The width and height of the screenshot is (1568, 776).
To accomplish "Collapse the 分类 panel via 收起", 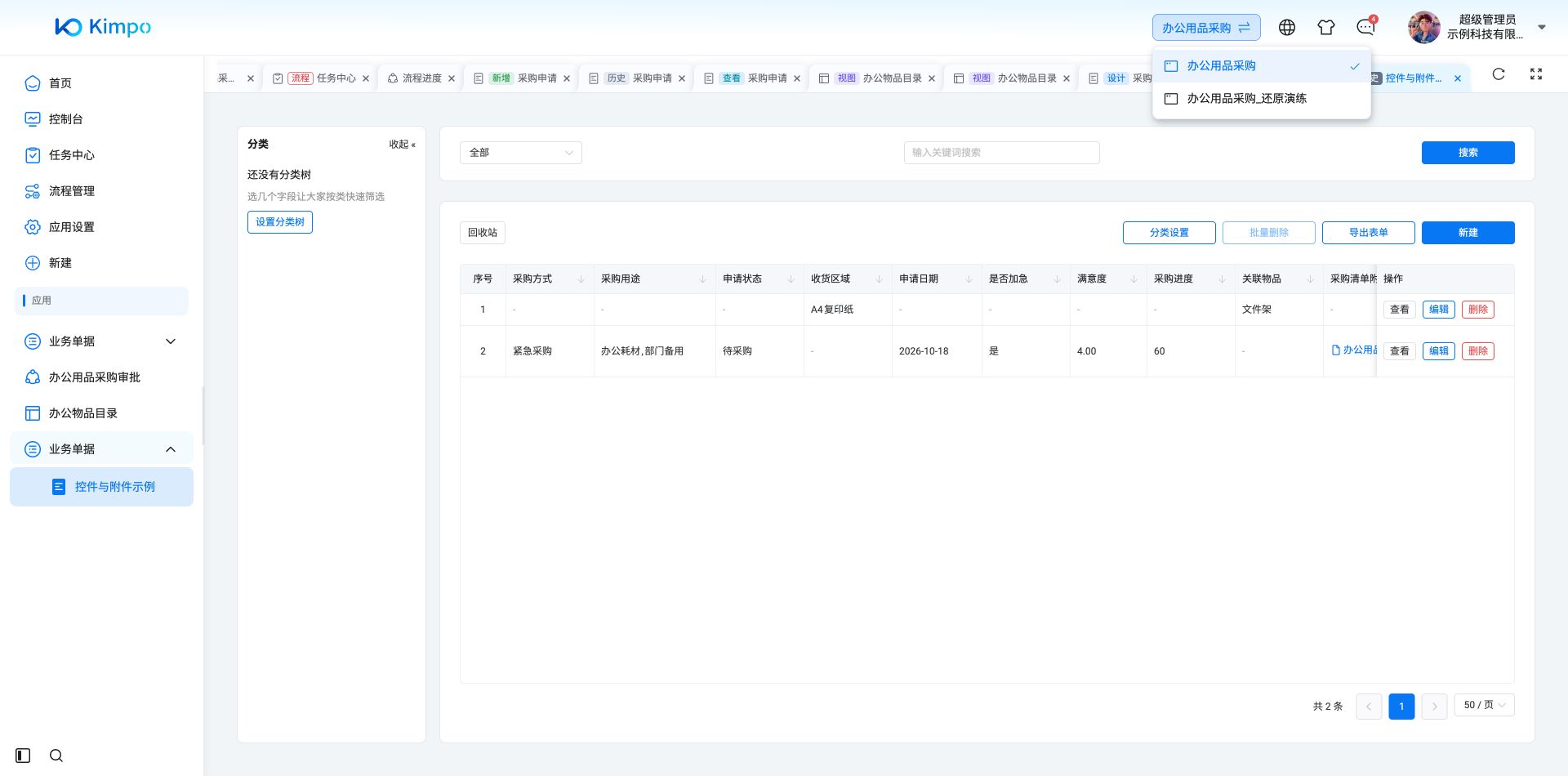I will tap(402, 145).
